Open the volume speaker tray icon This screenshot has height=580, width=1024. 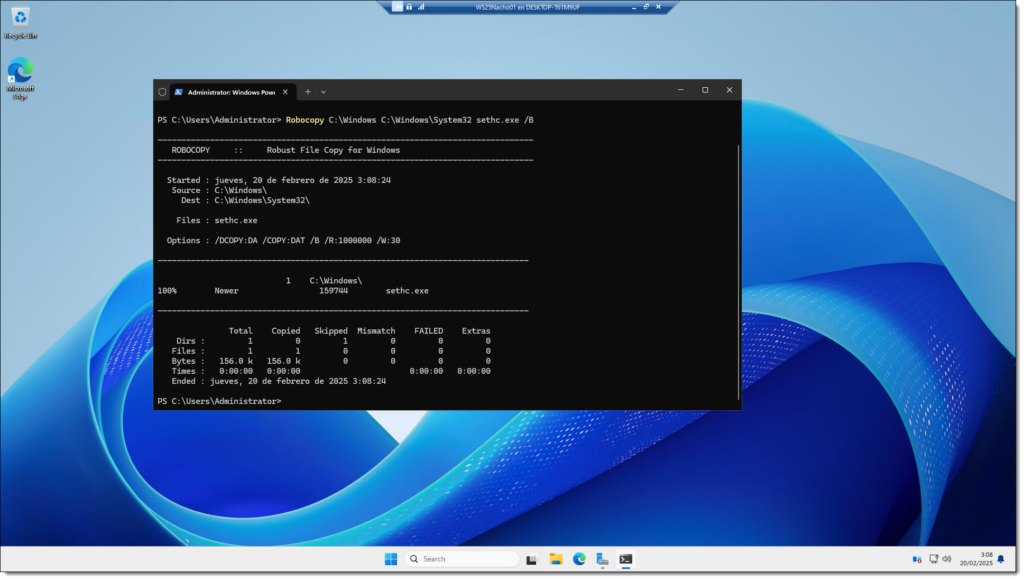[x=947, y=559]
